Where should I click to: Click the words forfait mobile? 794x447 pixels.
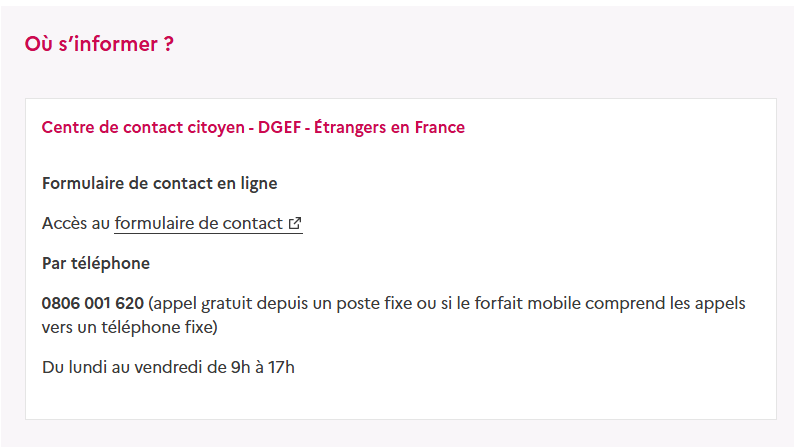point(528,303)
